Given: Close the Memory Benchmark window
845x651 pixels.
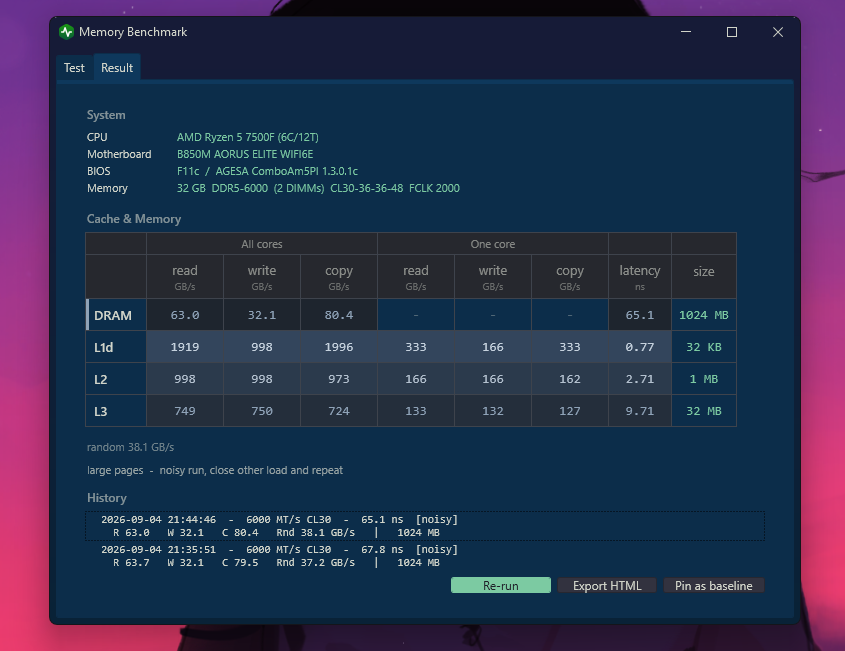Looking at the screenshot, I should (778, 32).
